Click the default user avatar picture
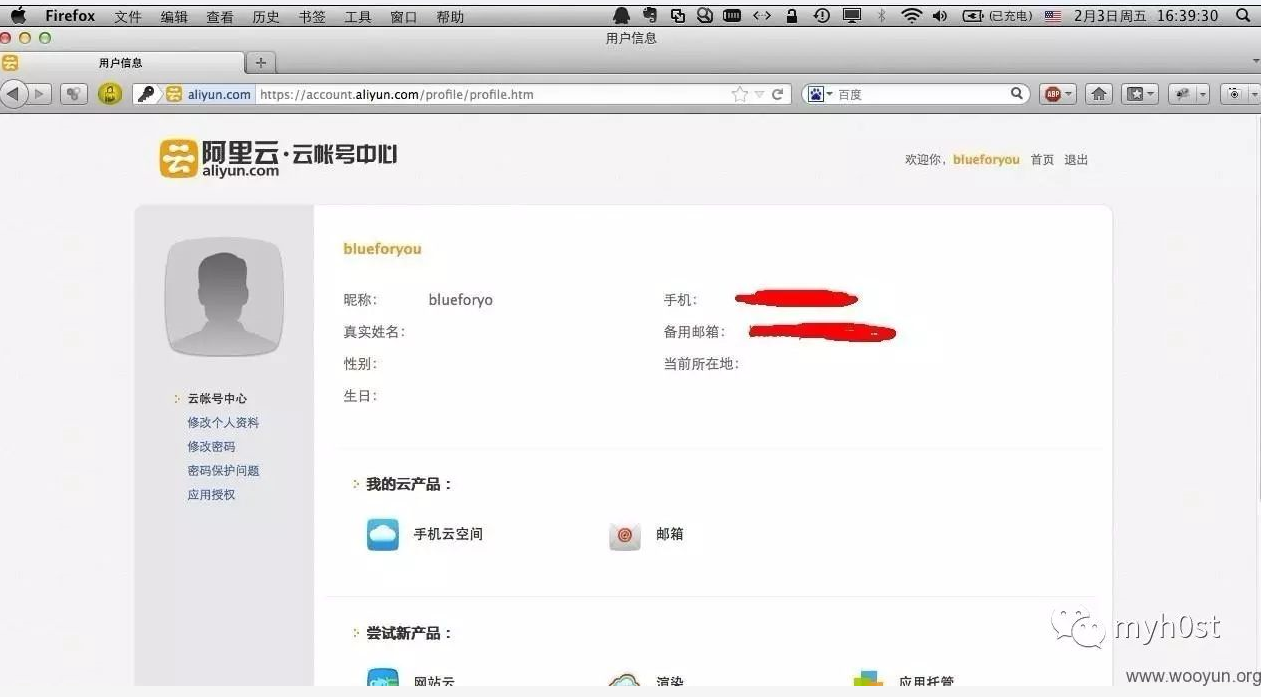 (x=224, y=297)
